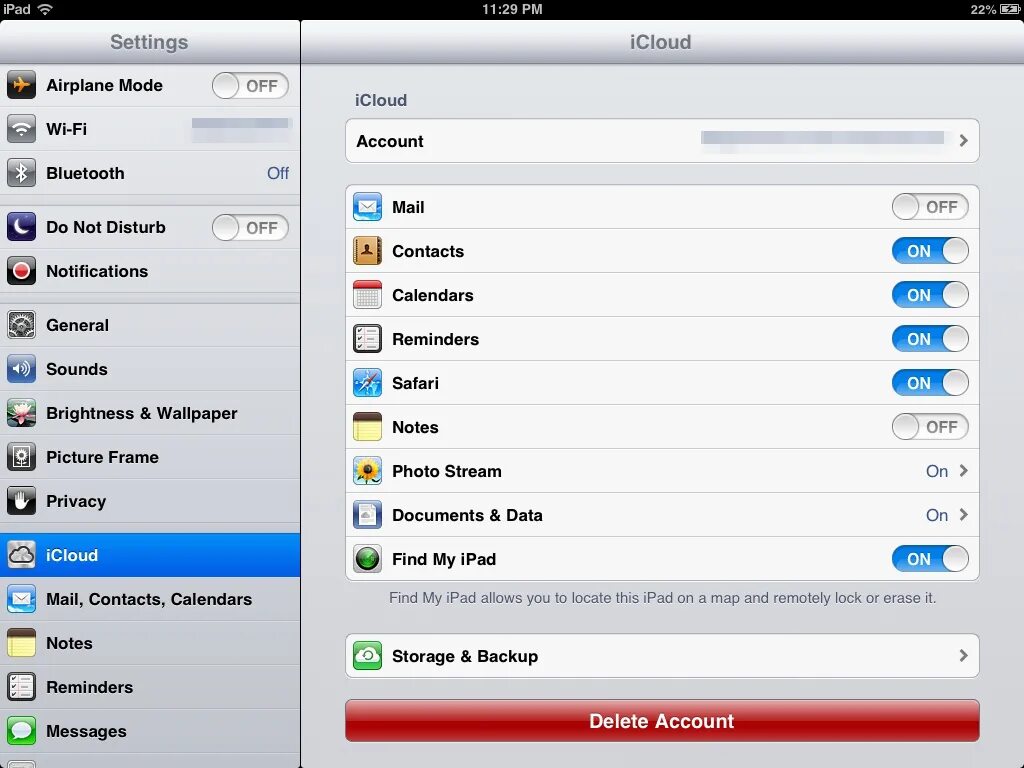Tap the Safari compass icon
The image size is (1024, 768).
tap(368, 383)
